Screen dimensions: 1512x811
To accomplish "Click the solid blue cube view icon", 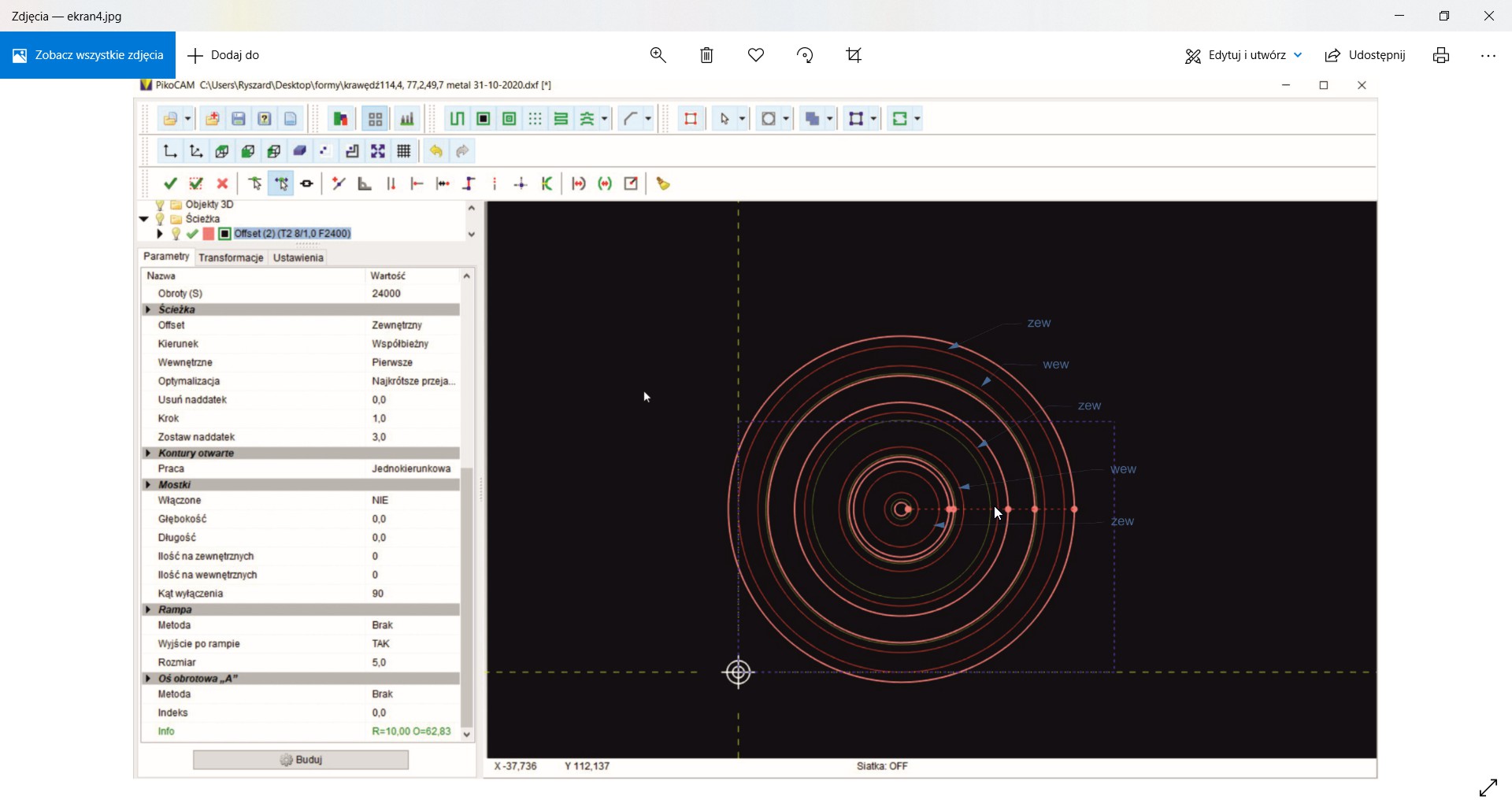I will tap(300, 152).
